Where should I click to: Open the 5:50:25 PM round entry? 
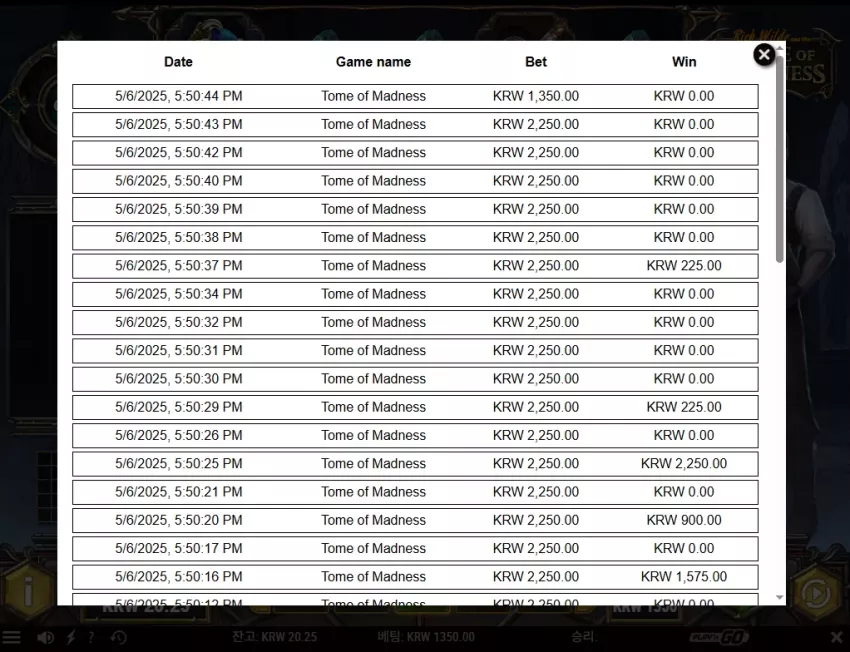point(415,464)
